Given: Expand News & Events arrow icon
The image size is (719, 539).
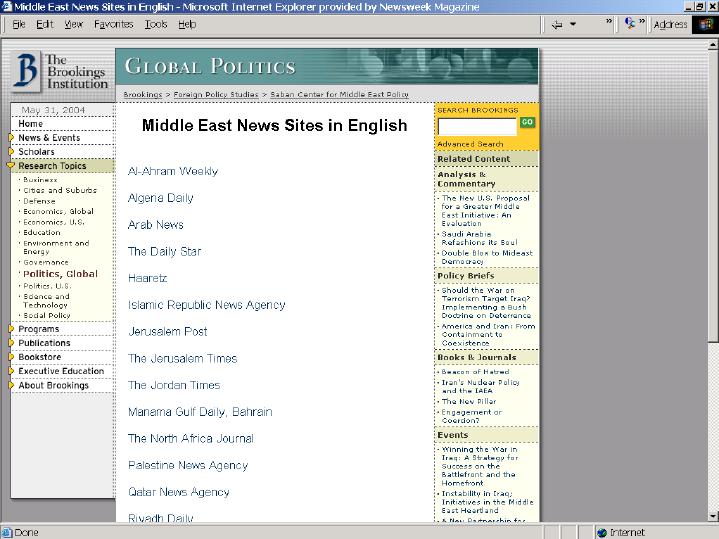Looking at the screenshot, I should click(11, 138).
